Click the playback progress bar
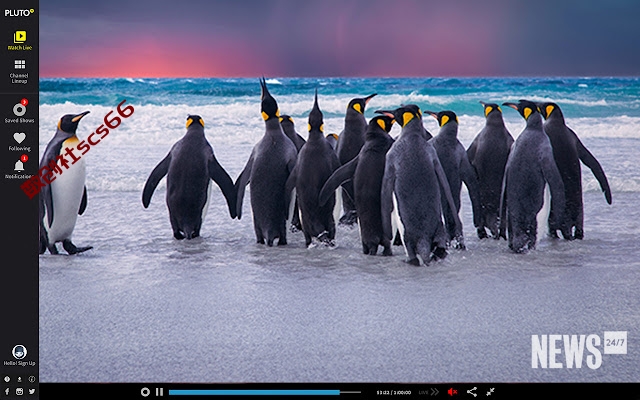 click(x=264, y=392)
